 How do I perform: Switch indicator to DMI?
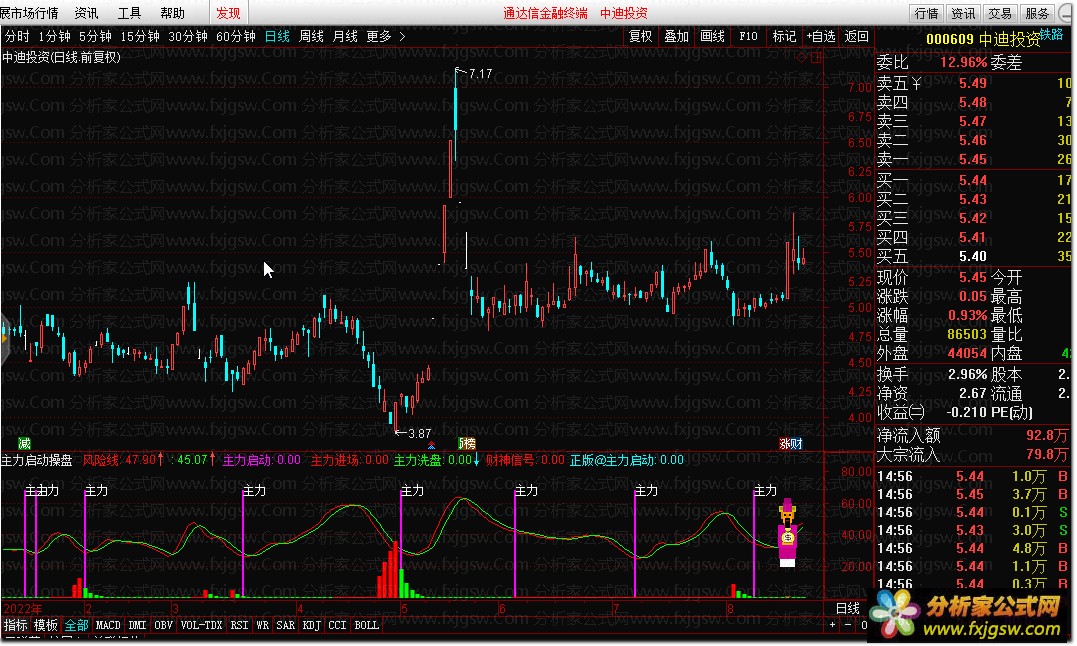[137, 625]
